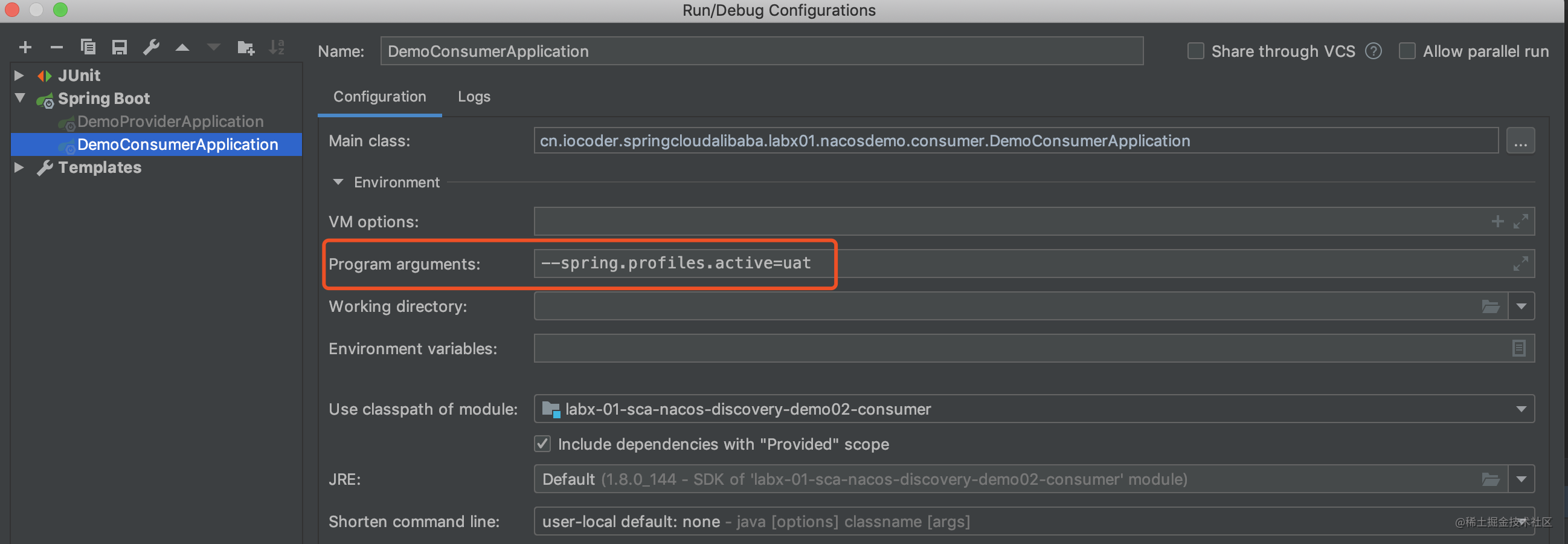Select JUnit category in tree
Screen dimensions: 1568x544
(79, 76)
